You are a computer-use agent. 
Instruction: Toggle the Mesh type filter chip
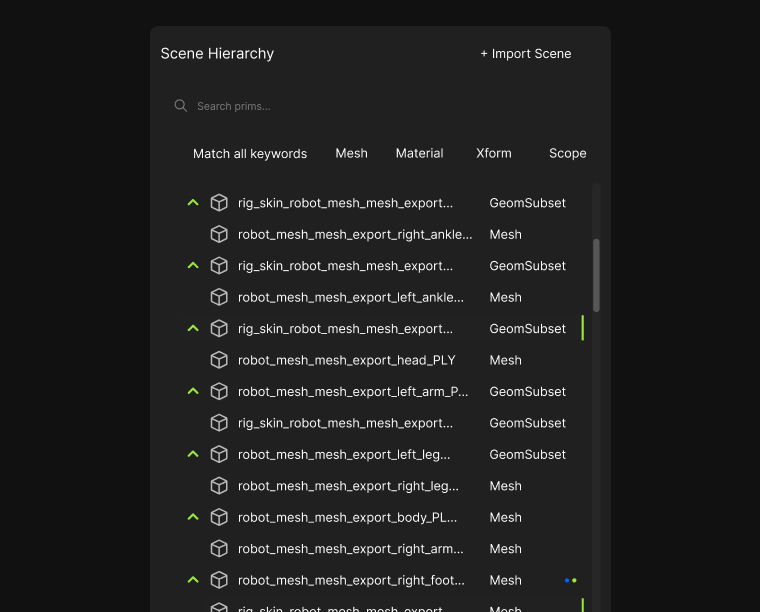tap(351, 154)
